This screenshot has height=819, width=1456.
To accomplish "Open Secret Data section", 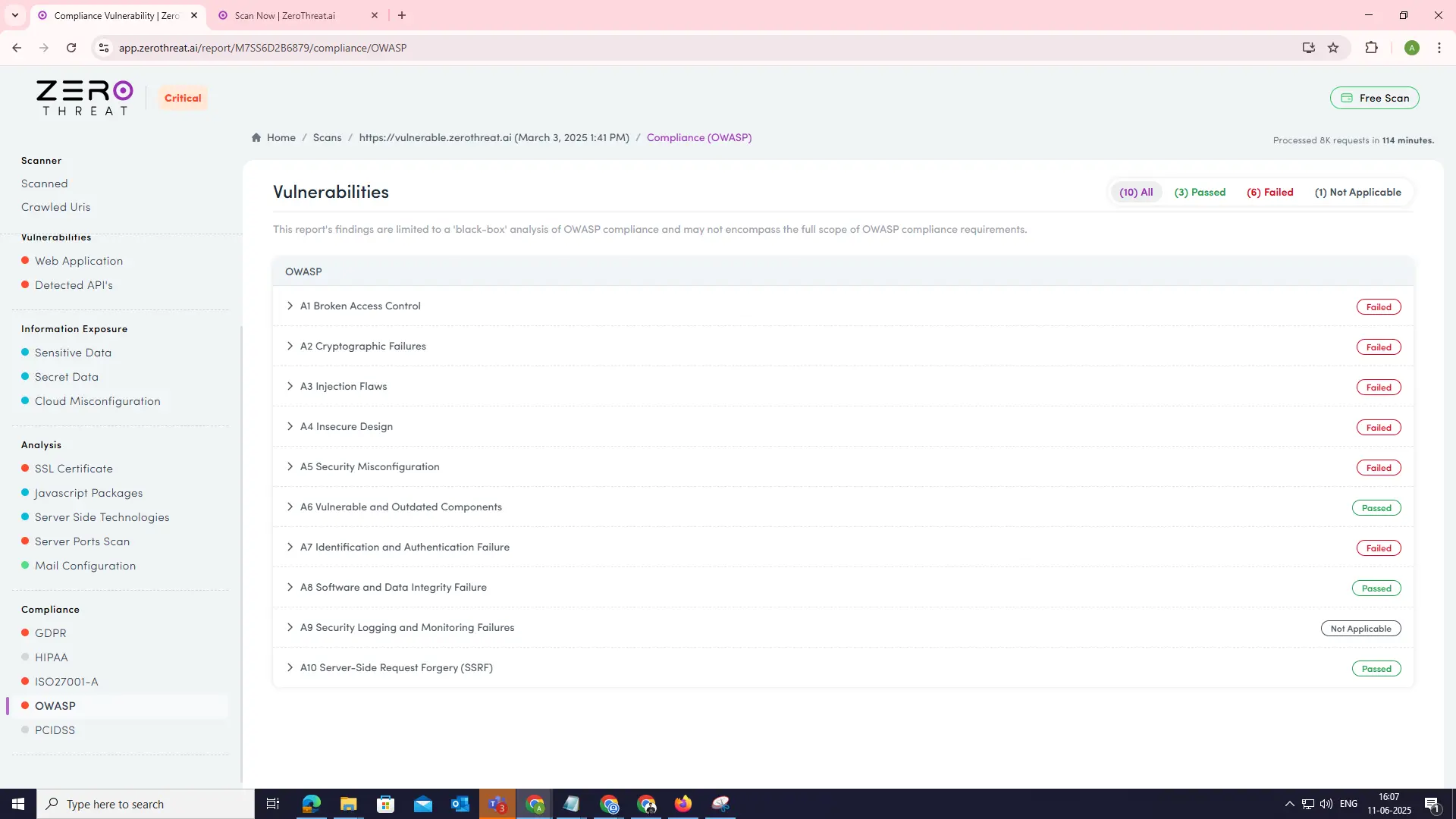I will (67, 377).
